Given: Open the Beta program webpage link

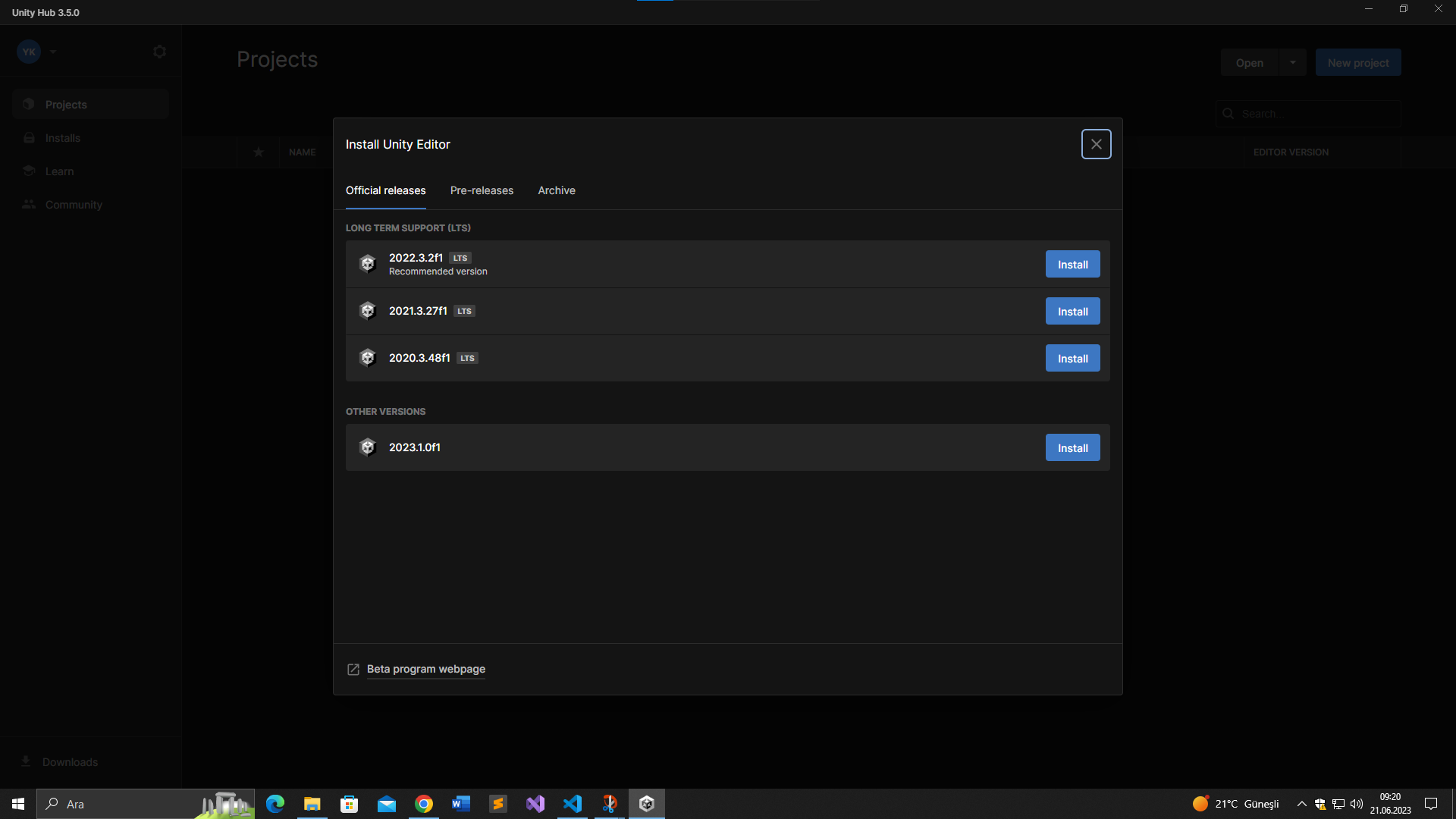Looking at the screenshot, I should (x=425, y=669).
